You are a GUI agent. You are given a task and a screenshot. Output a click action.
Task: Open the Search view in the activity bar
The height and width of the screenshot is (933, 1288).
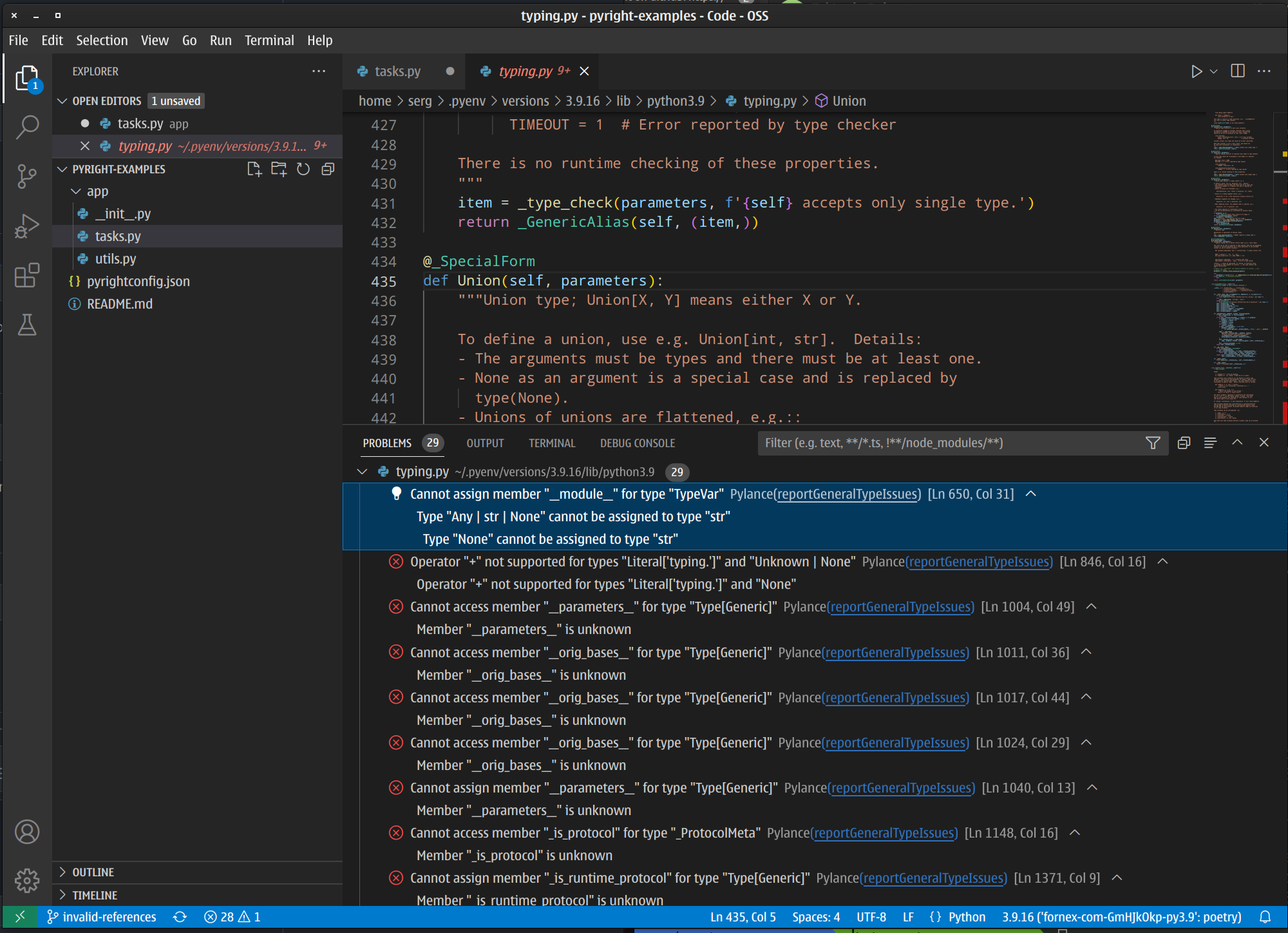coord(27,128)
